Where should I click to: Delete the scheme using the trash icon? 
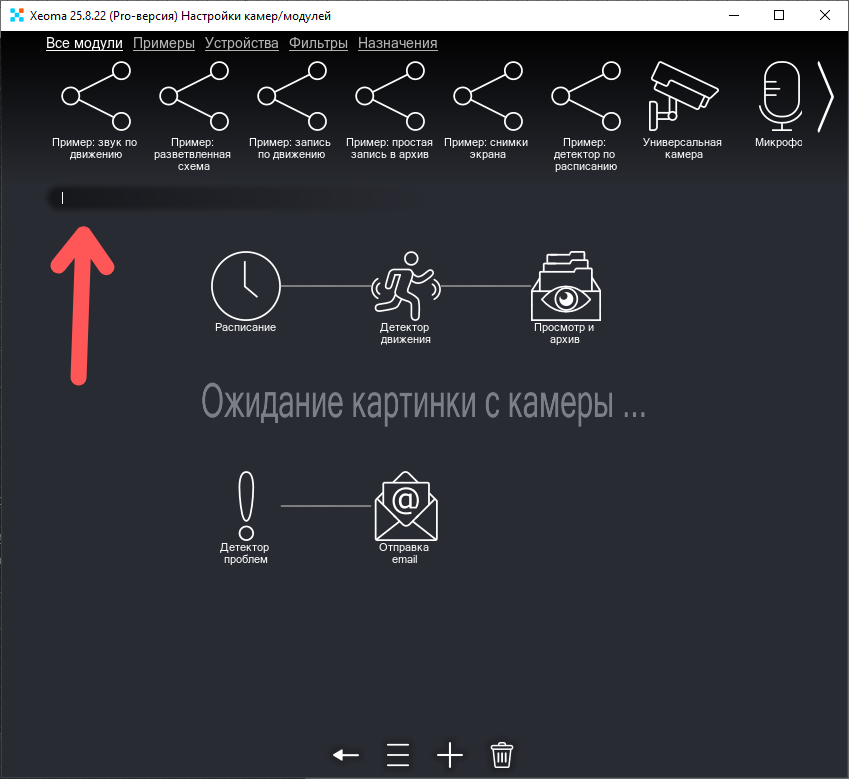point(501,755)
